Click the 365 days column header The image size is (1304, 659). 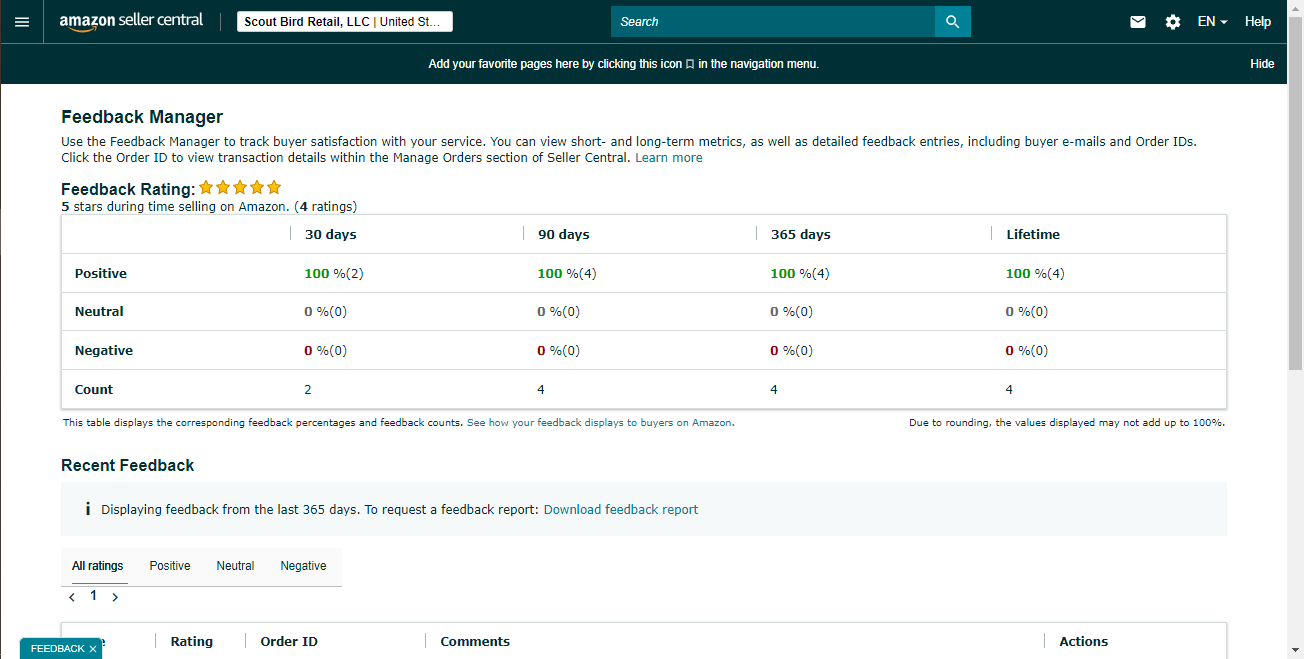click(x=801, y=234)
